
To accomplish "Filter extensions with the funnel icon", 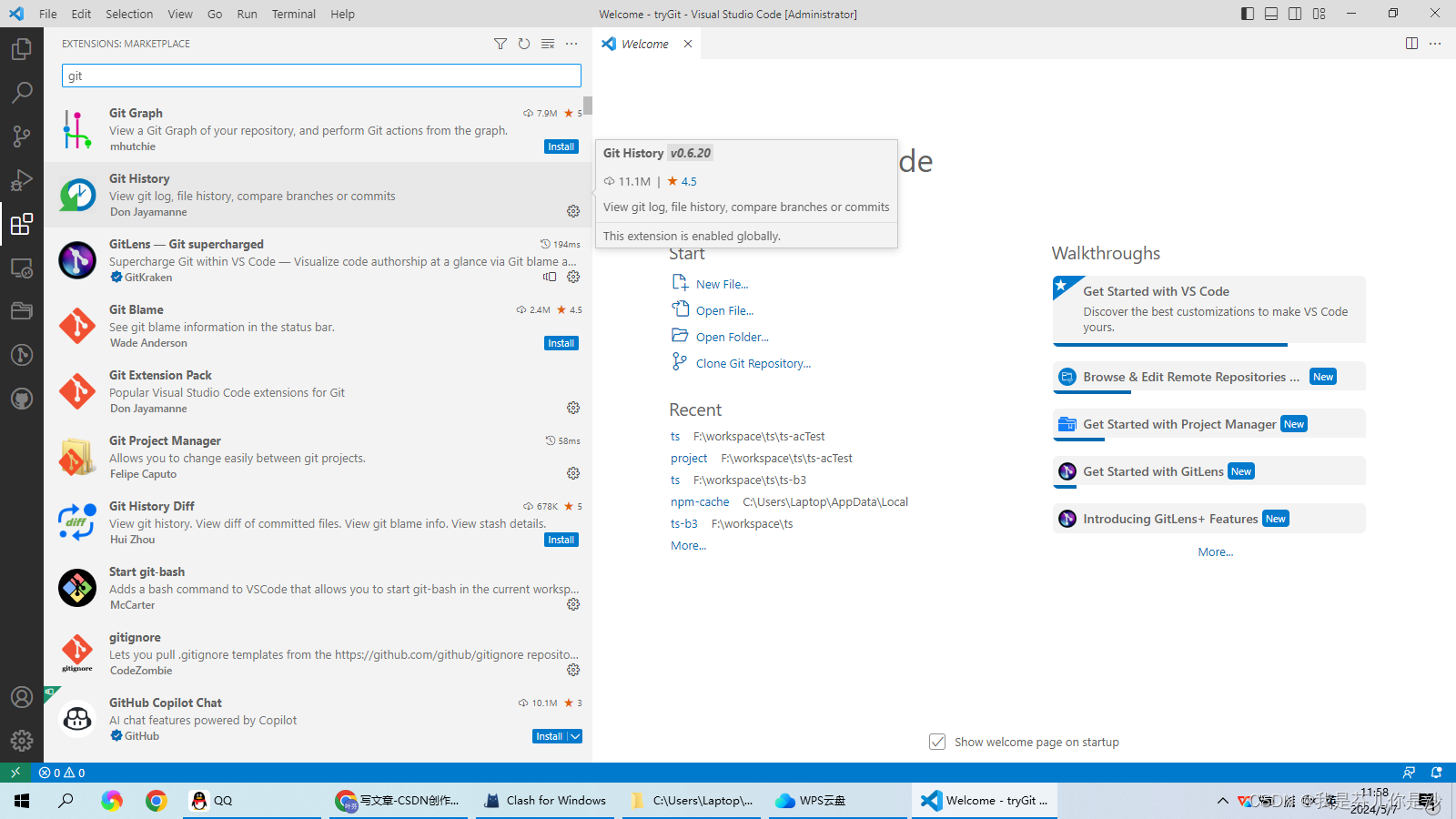I will (x=500, y=44).
